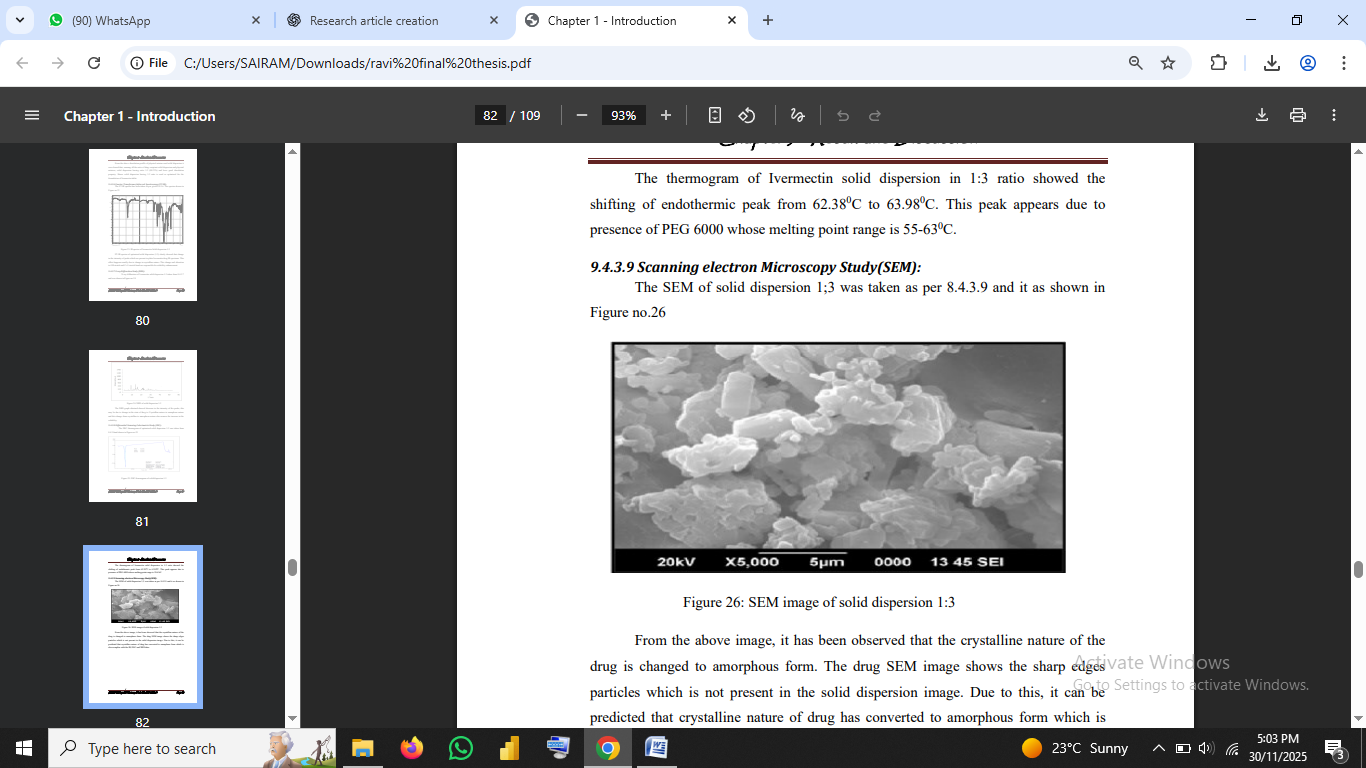Open Word from the Windows taskbar
Screen dimensions: 1366x768
click(x=656, y=748)
